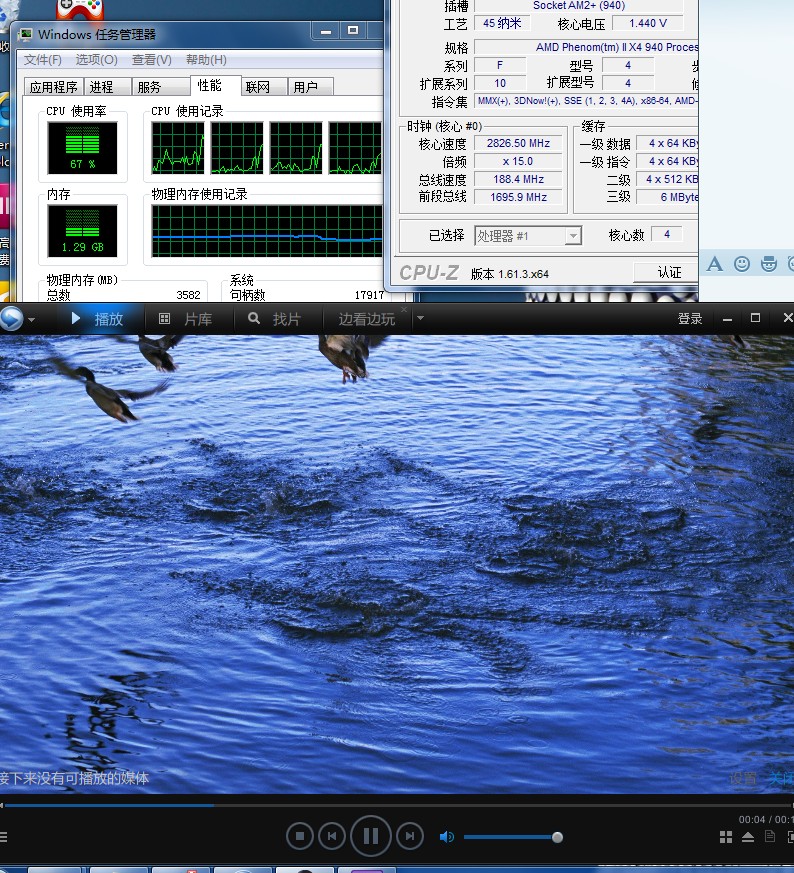Screen dimensions: 794x873
Task: Open the 文件(F) menu in Task Manager
Action: (42, 60)
